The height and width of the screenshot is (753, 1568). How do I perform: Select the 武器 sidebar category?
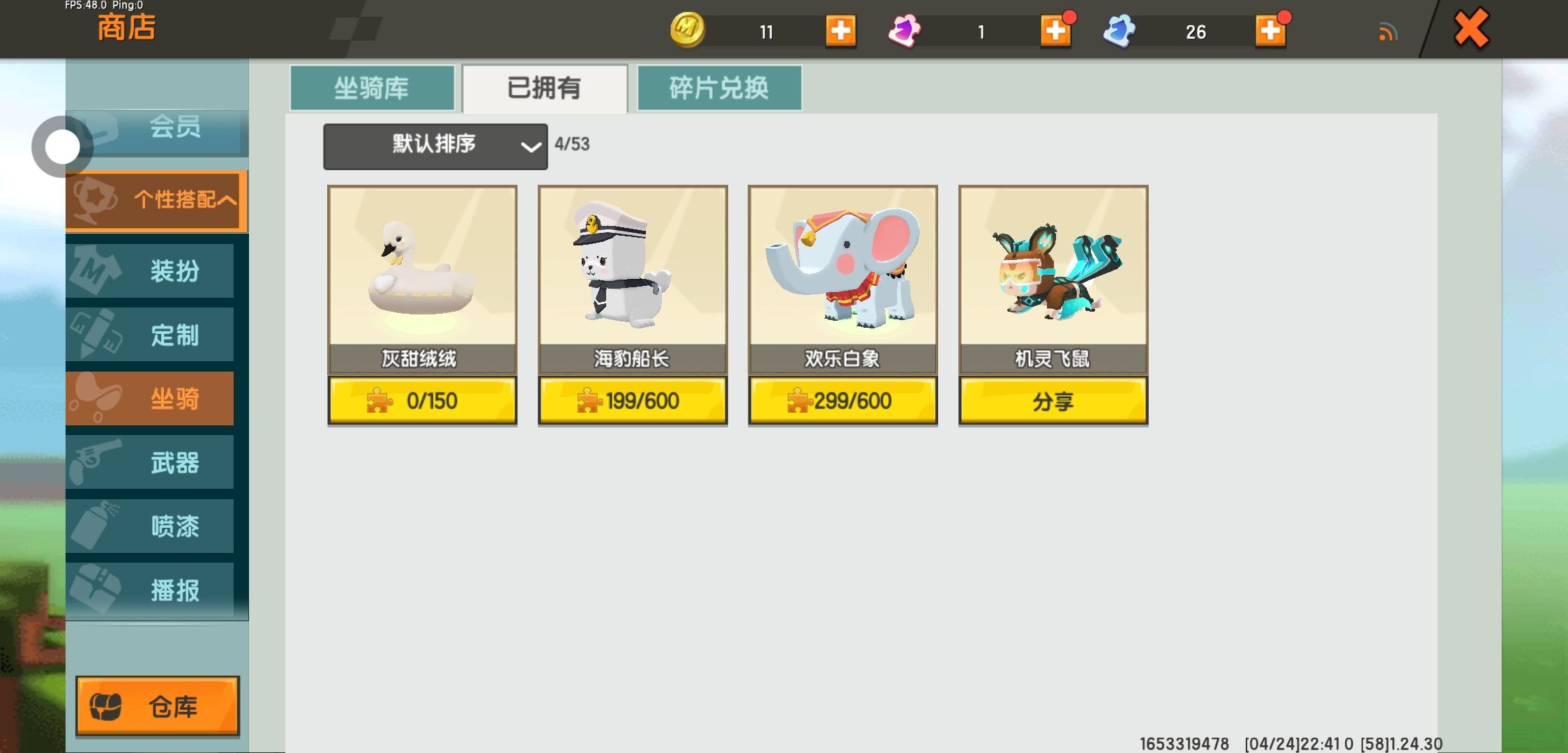point(150,462)
